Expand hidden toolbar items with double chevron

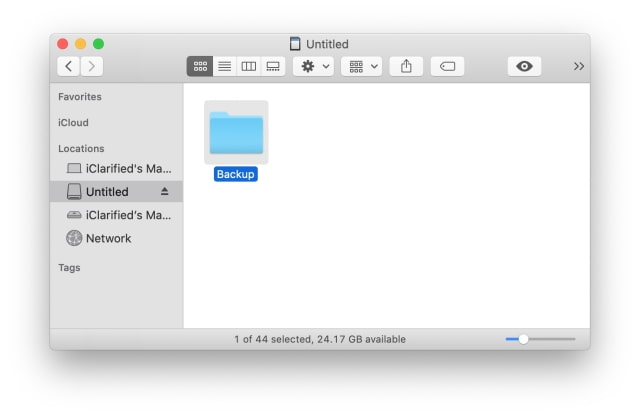pyautogui.click(x=578, y=66)
